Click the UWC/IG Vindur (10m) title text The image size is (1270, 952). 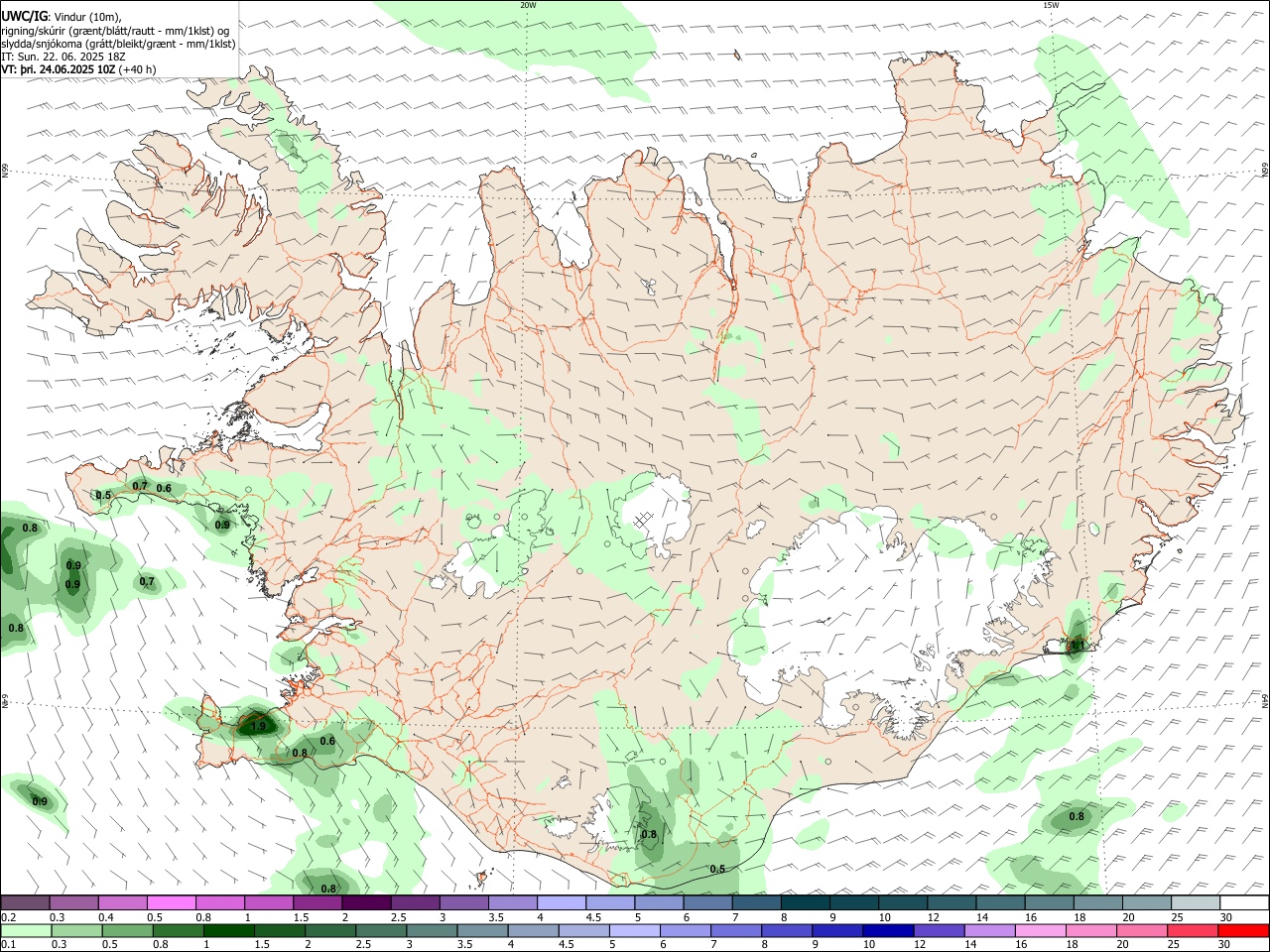pyautogui.click(x=62, y=17)
